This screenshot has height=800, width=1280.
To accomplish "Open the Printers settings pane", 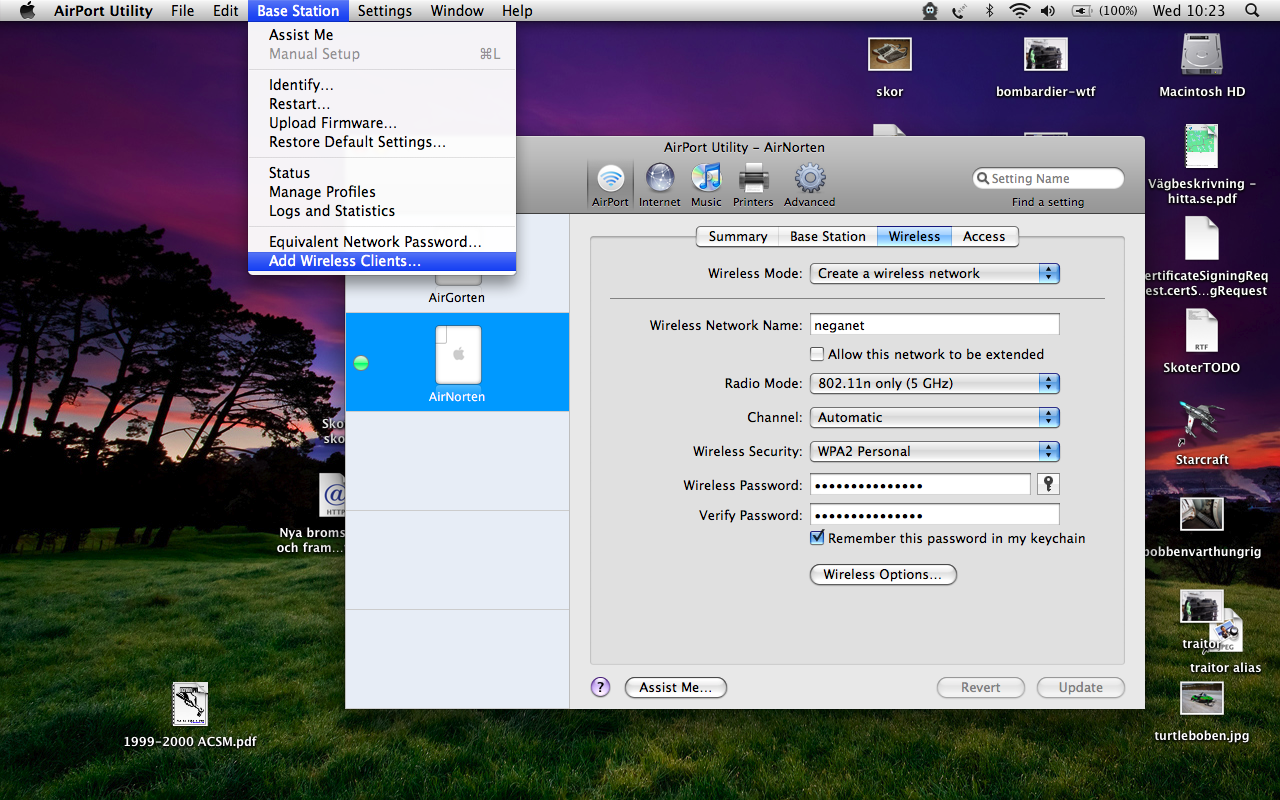I will tap(753, 186).
